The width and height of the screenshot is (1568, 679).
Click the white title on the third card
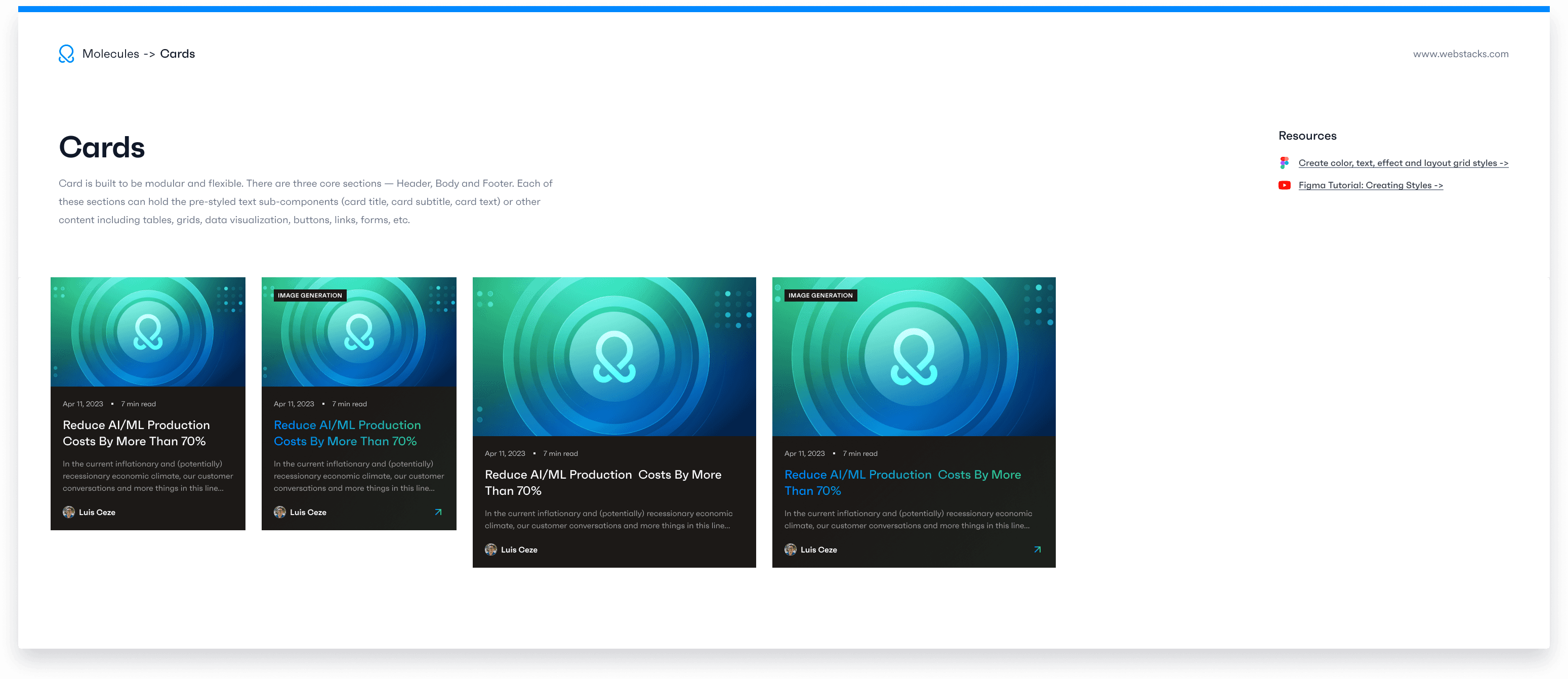click(603, 483)
